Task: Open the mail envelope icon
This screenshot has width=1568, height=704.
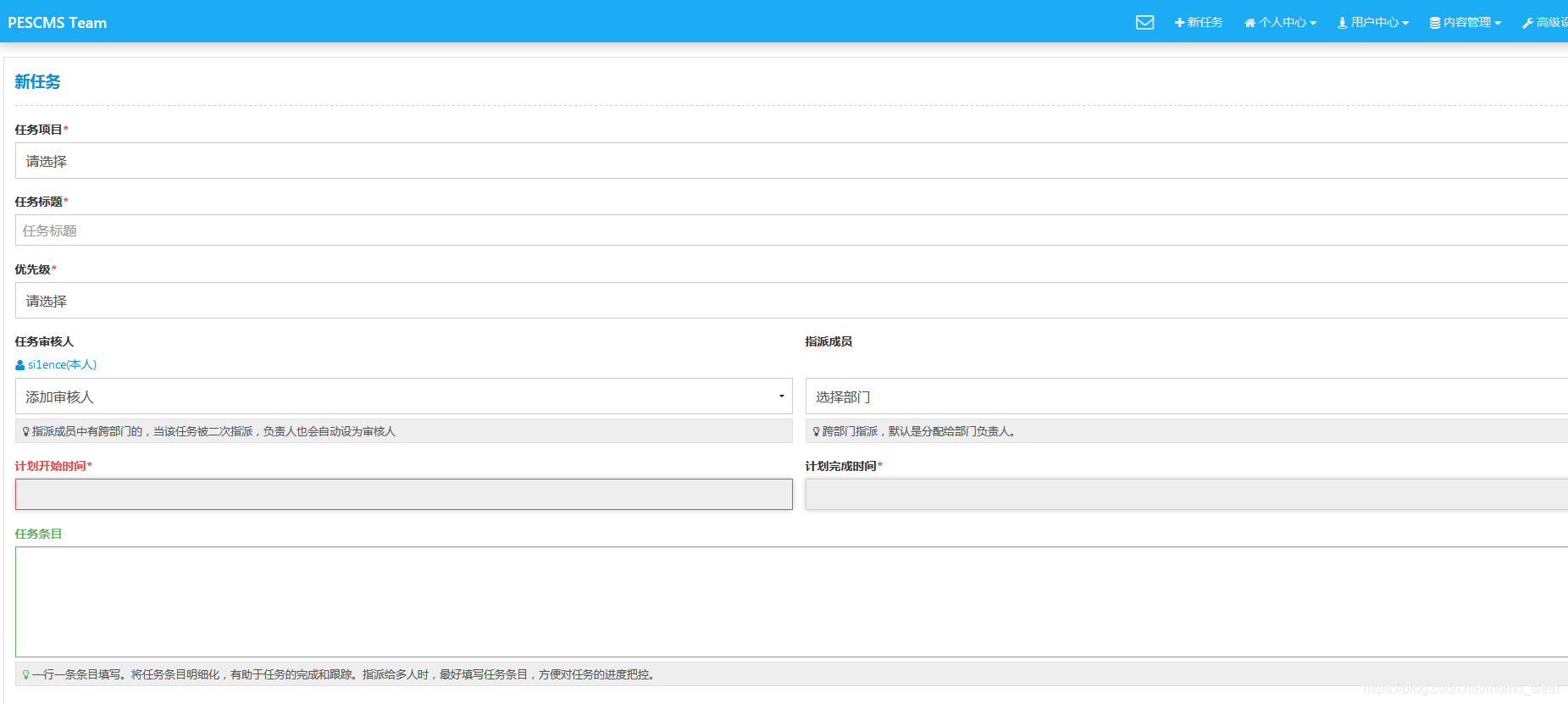Action: click(1144, 22)
